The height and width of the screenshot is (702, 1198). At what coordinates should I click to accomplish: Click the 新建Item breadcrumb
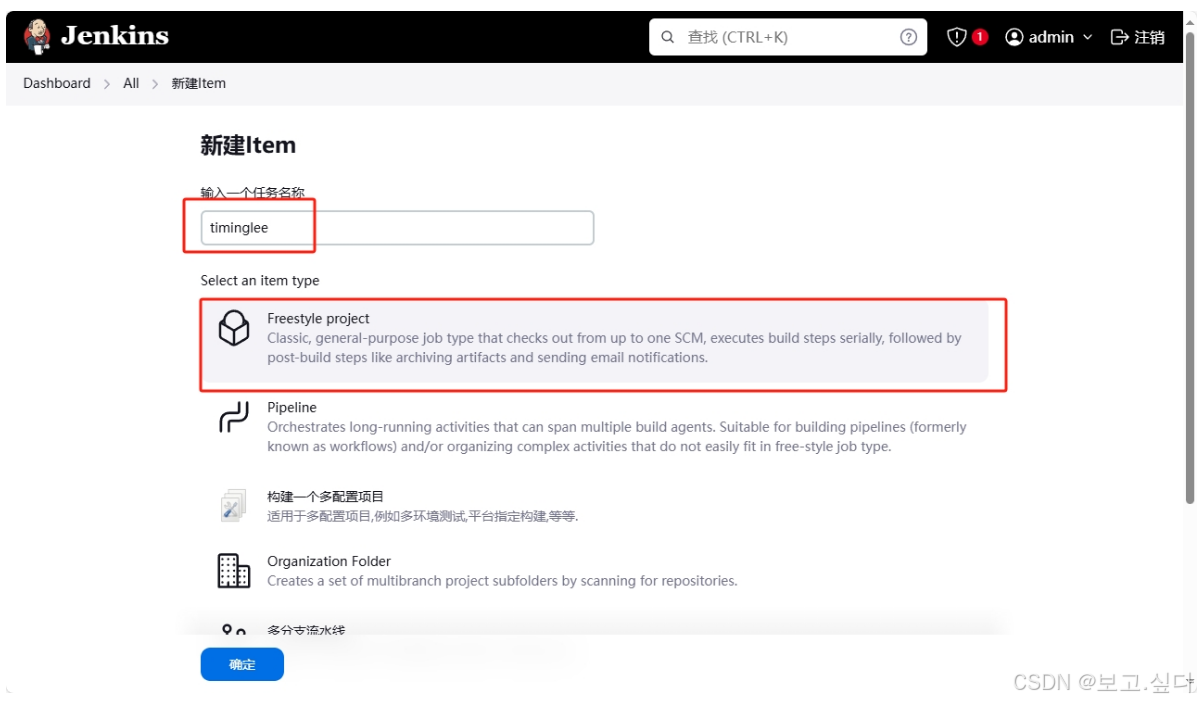tap(199, 83)
